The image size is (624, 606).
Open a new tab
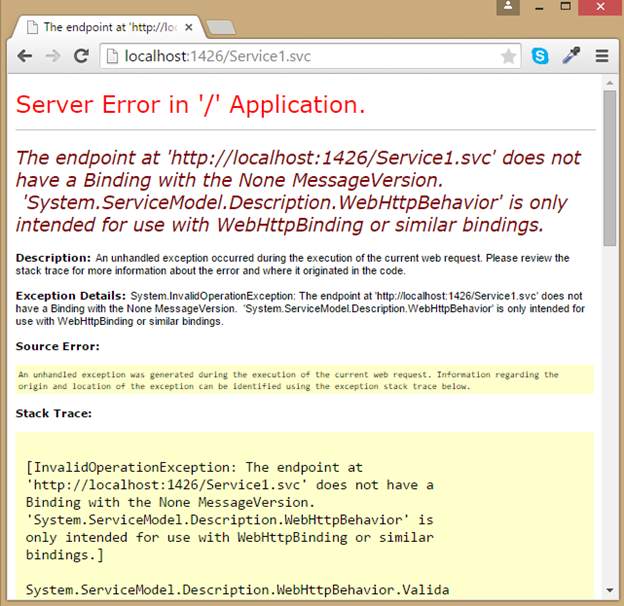coord(221,27)
